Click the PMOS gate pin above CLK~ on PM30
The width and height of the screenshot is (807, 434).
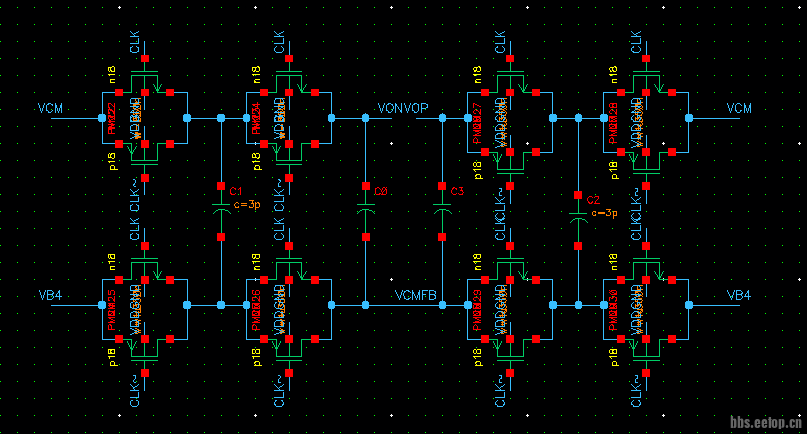[x=646, y=373]
